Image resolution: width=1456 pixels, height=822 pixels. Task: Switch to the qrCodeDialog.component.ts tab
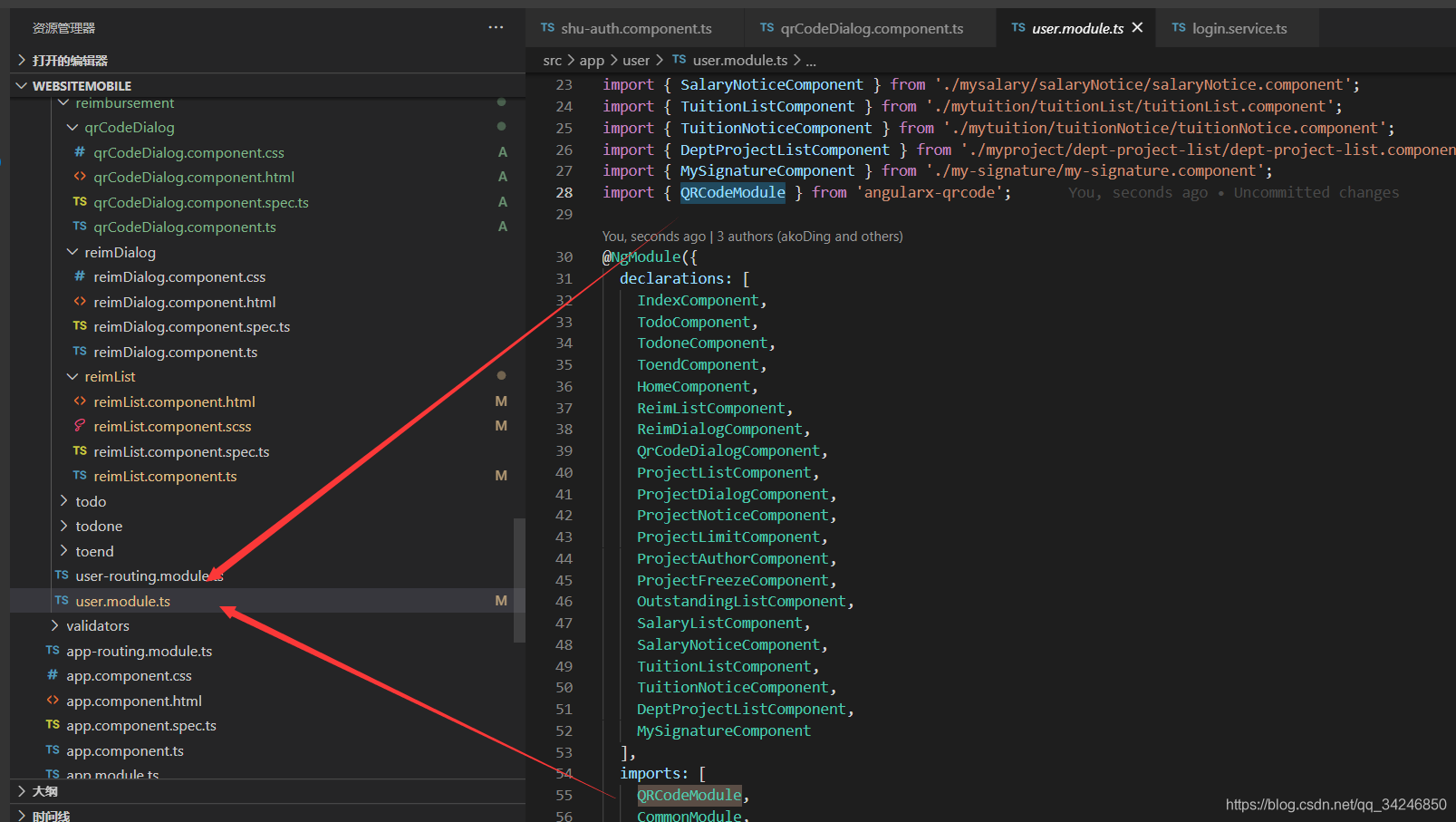pyautogui.click(x=871, y=28)
